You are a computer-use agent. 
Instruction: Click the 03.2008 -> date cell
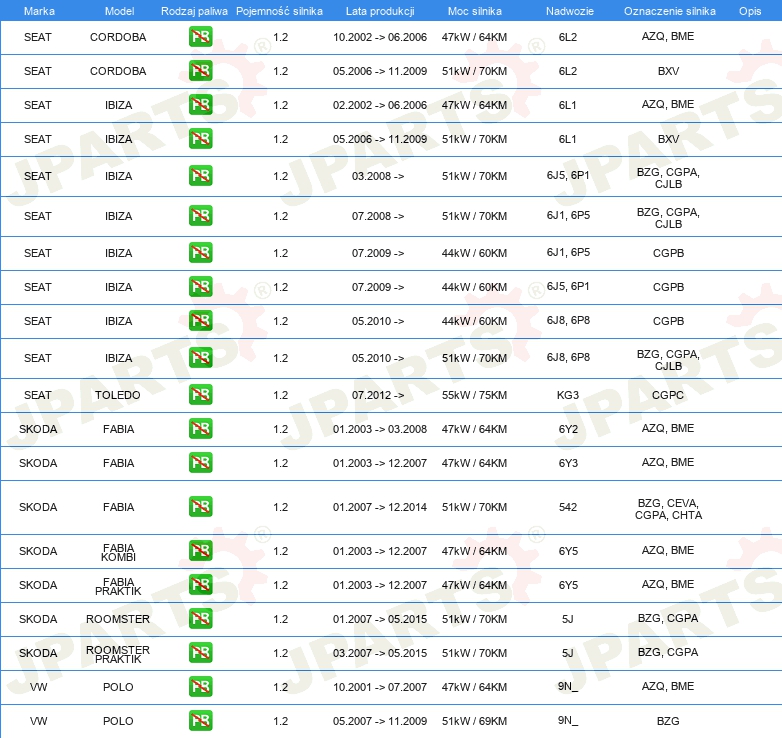pyautogui.click(x=378, y=176)
